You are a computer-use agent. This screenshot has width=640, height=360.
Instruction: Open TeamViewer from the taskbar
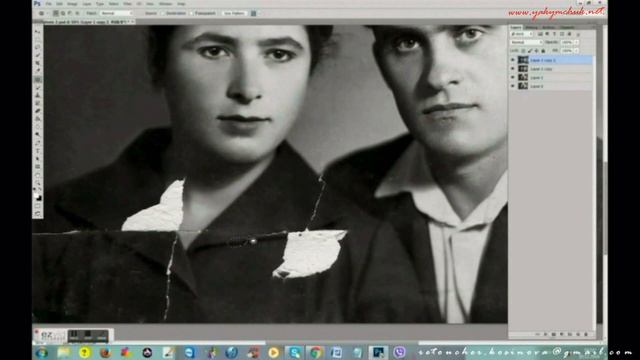[x=189, y=352]
